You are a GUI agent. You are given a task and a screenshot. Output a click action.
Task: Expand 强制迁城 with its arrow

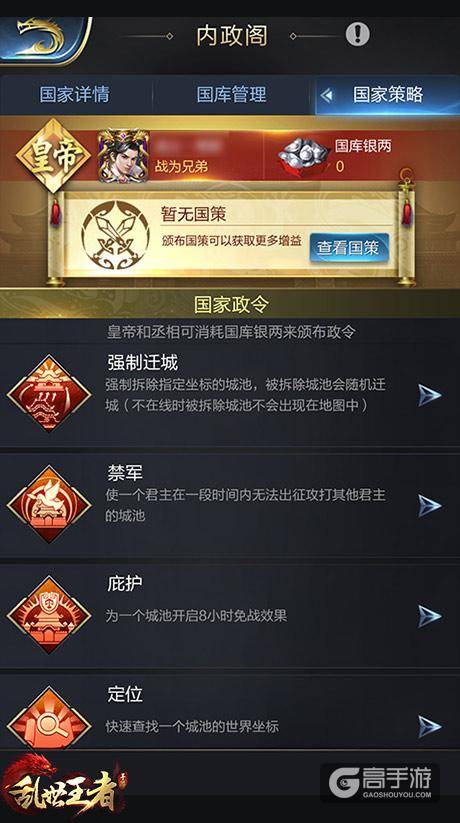[x=430, y=395]
